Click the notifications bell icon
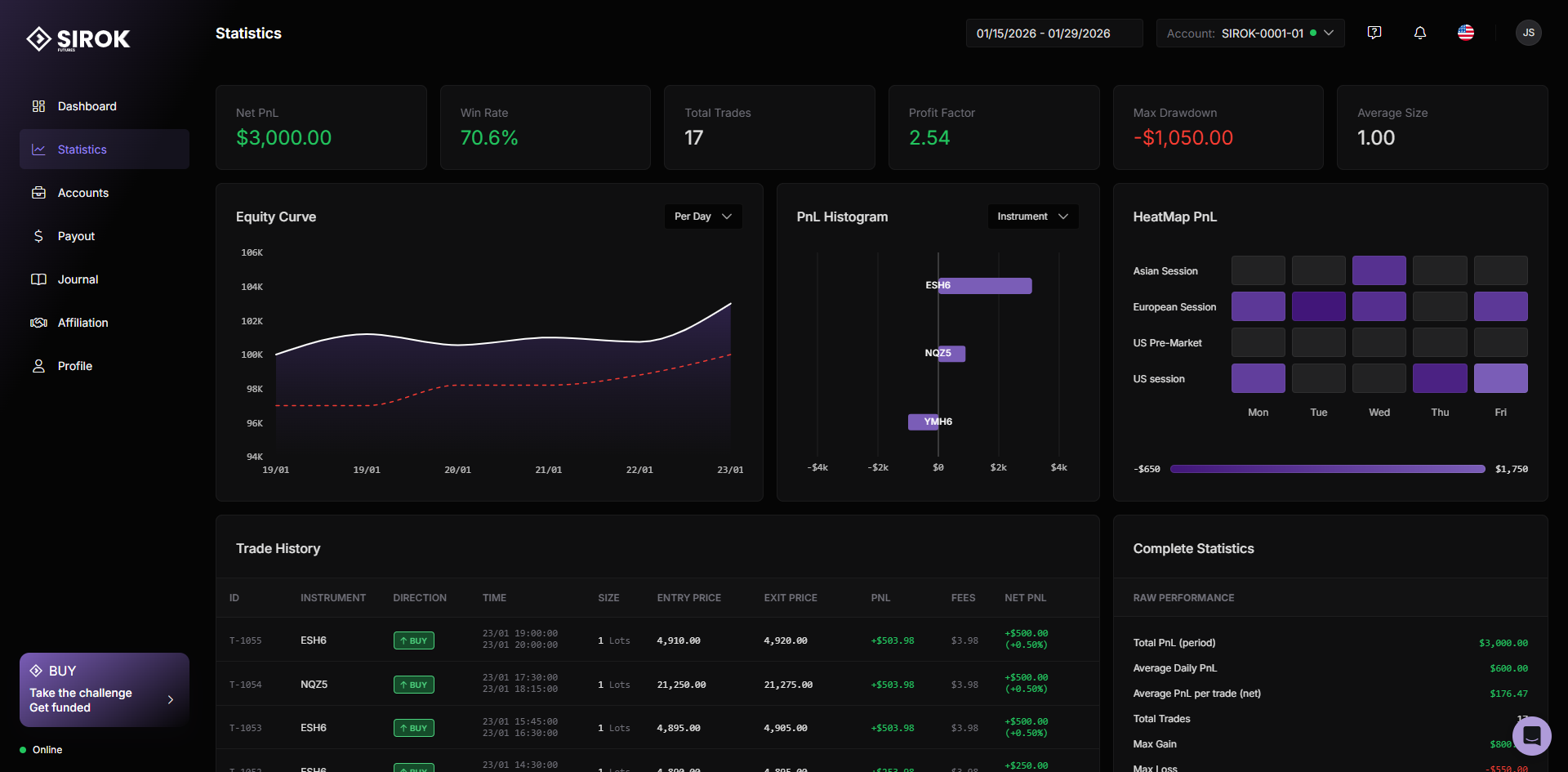Screen dimensions: 1568x772 coord(1419,33)
